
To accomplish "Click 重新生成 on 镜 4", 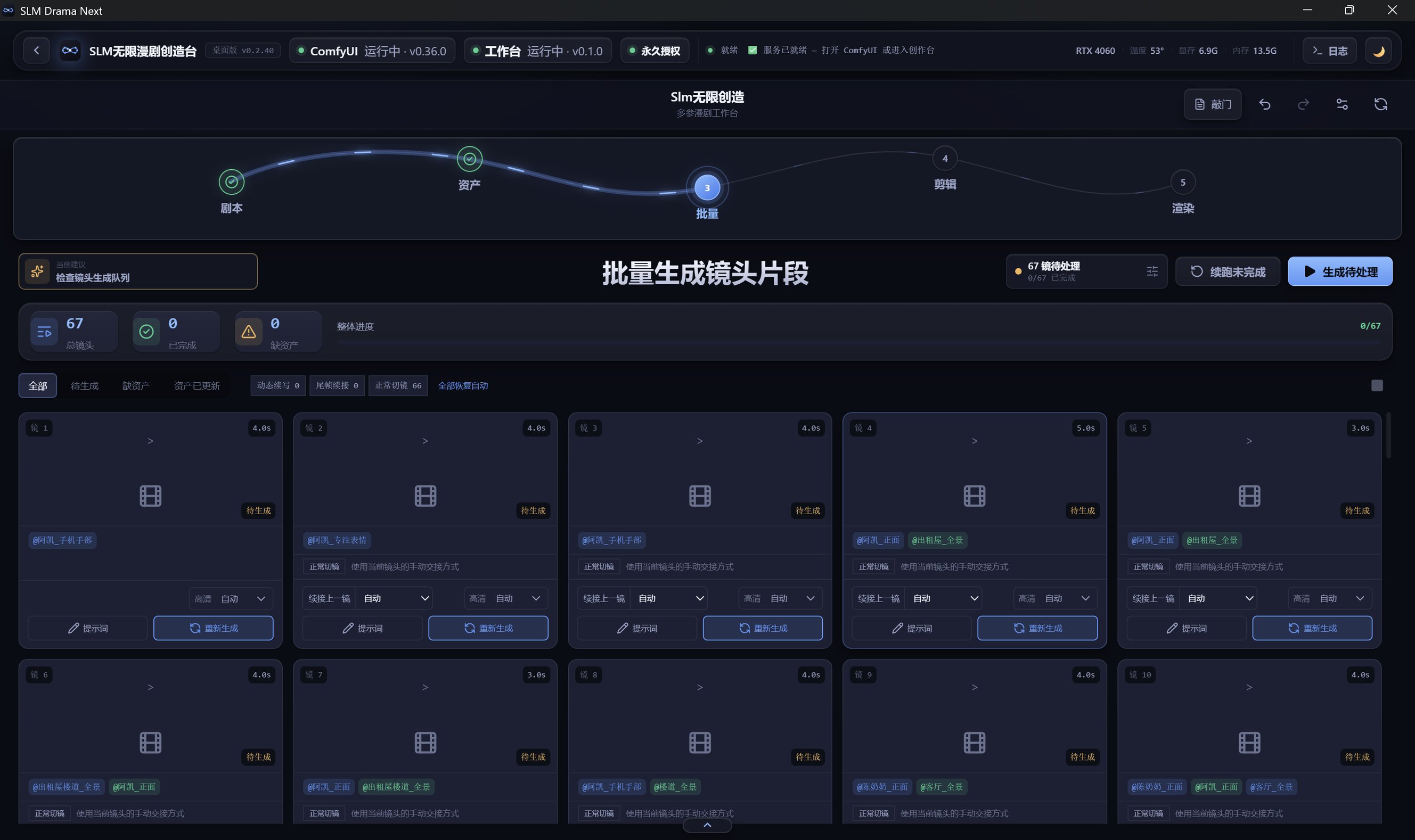I will 1037,628.
